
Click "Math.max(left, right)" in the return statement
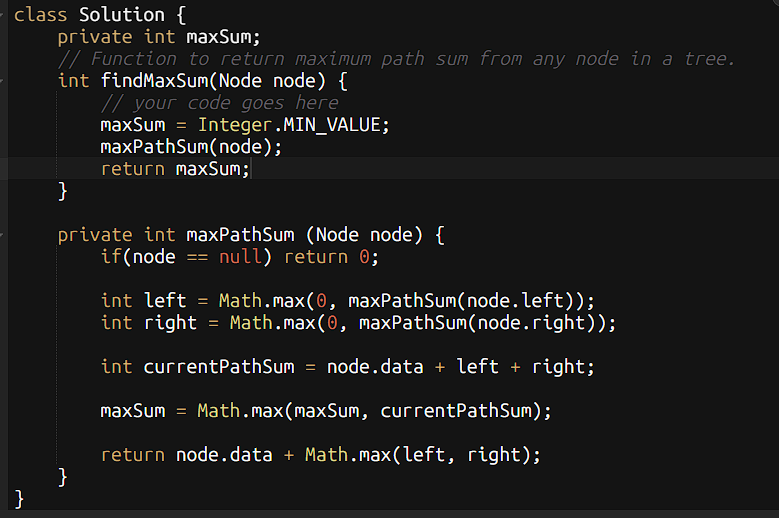(x=418, y=455)
